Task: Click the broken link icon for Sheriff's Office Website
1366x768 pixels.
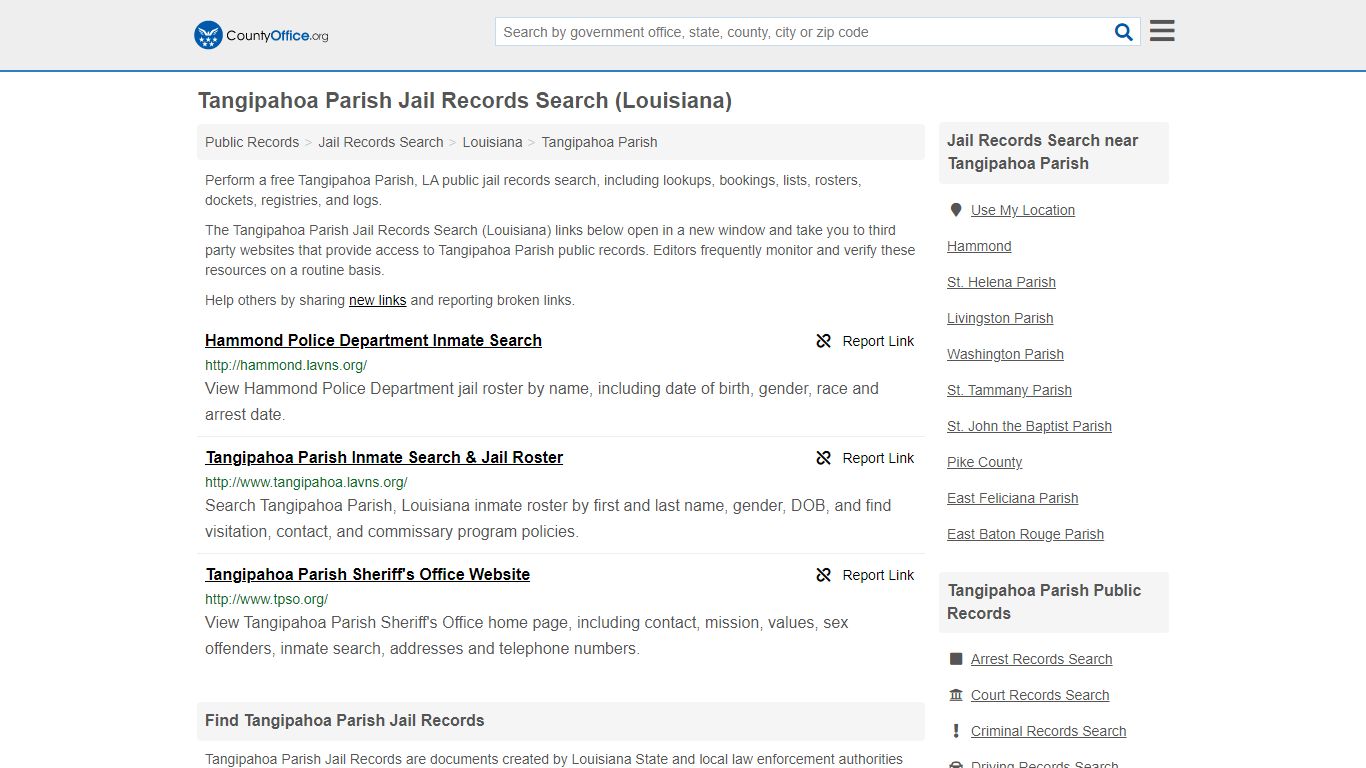Action: coord(824,575)
